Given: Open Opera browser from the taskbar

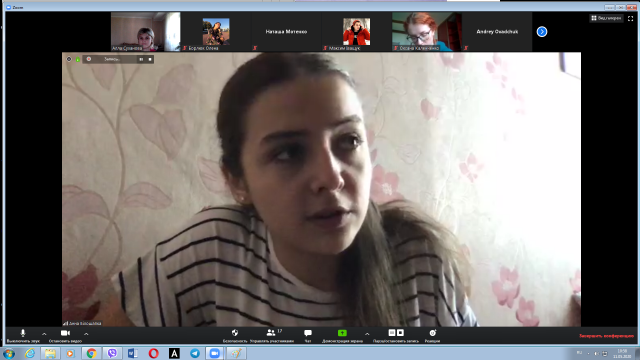Looking at the screenshot, I should pos(153,353).
